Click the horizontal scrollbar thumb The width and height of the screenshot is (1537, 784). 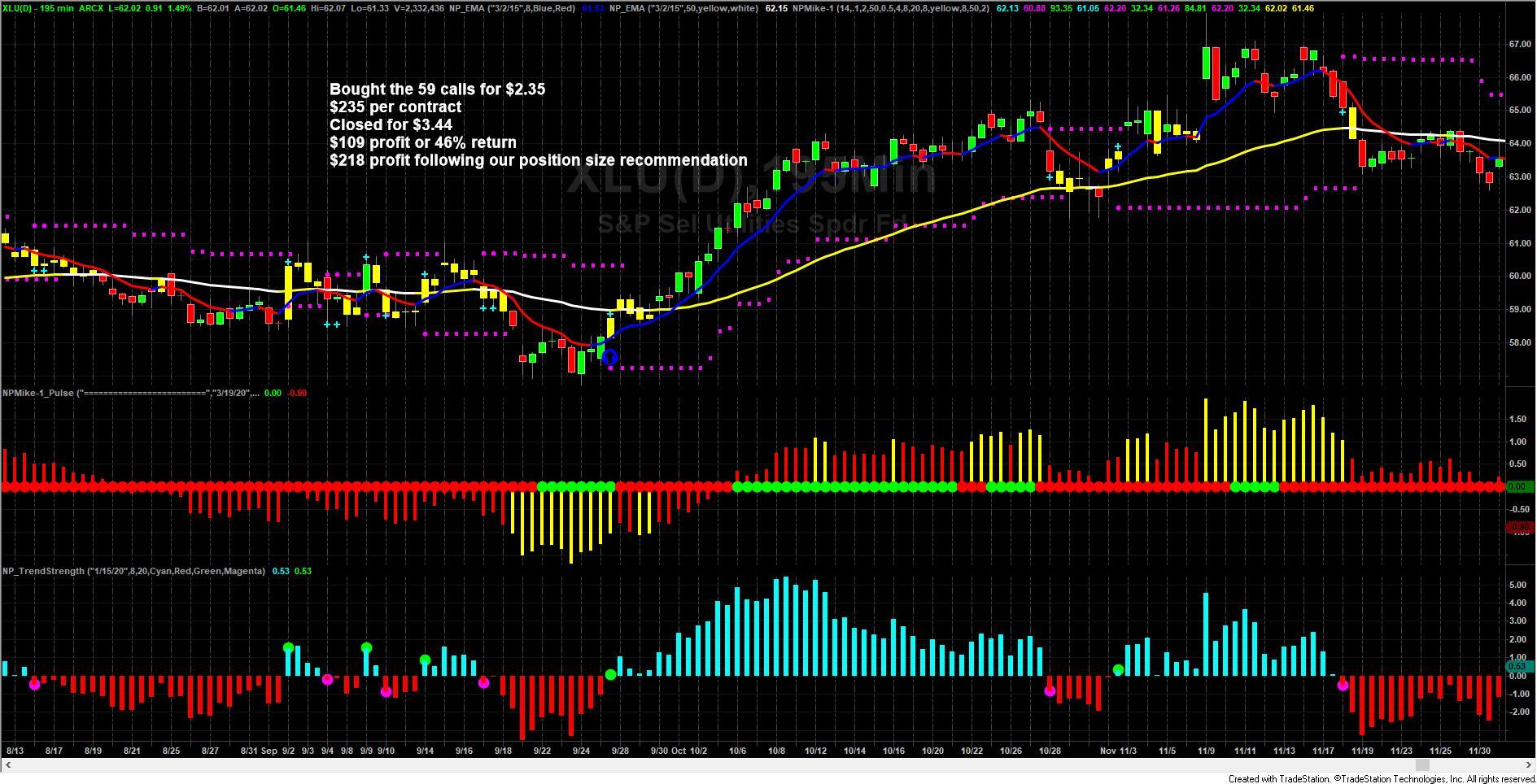pyautogui.click(x=1421, y=765)
